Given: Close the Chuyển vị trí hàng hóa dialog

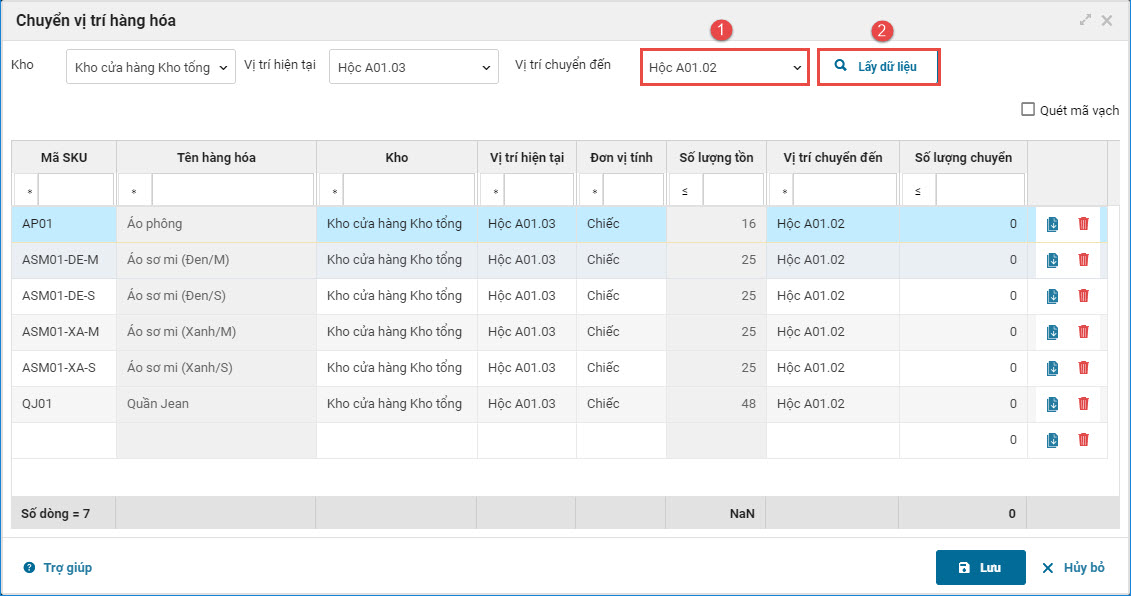Looking at the screenshot, I should tap(1107, 20).
